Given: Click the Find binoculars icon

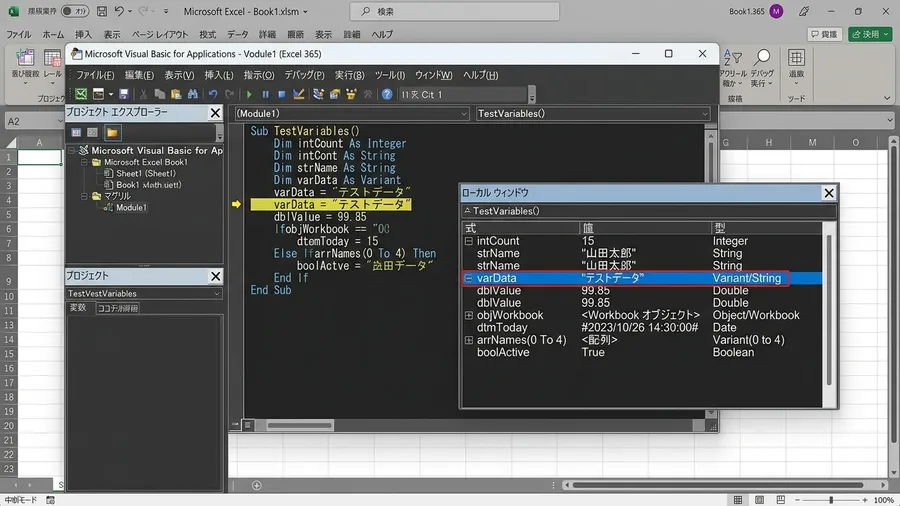Looking at the screenshot, I should [192, 94].
